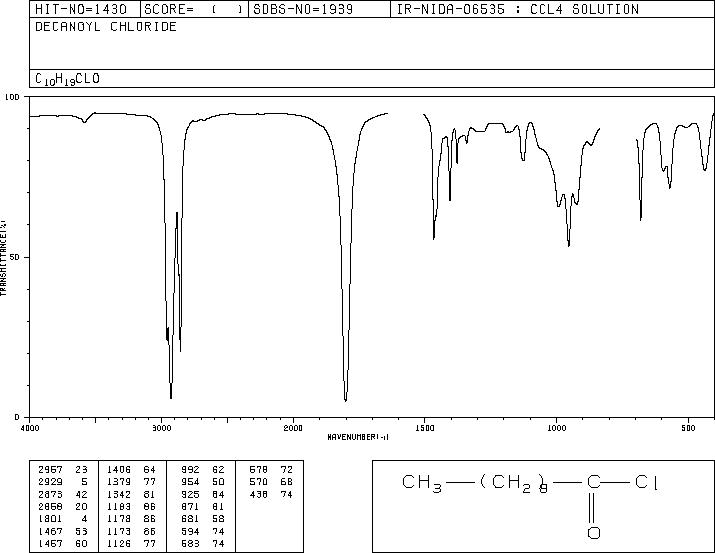Click the (CH2)8 group in the structure diagram
Viewport: 715px width, 553px height.
[514, 484]
